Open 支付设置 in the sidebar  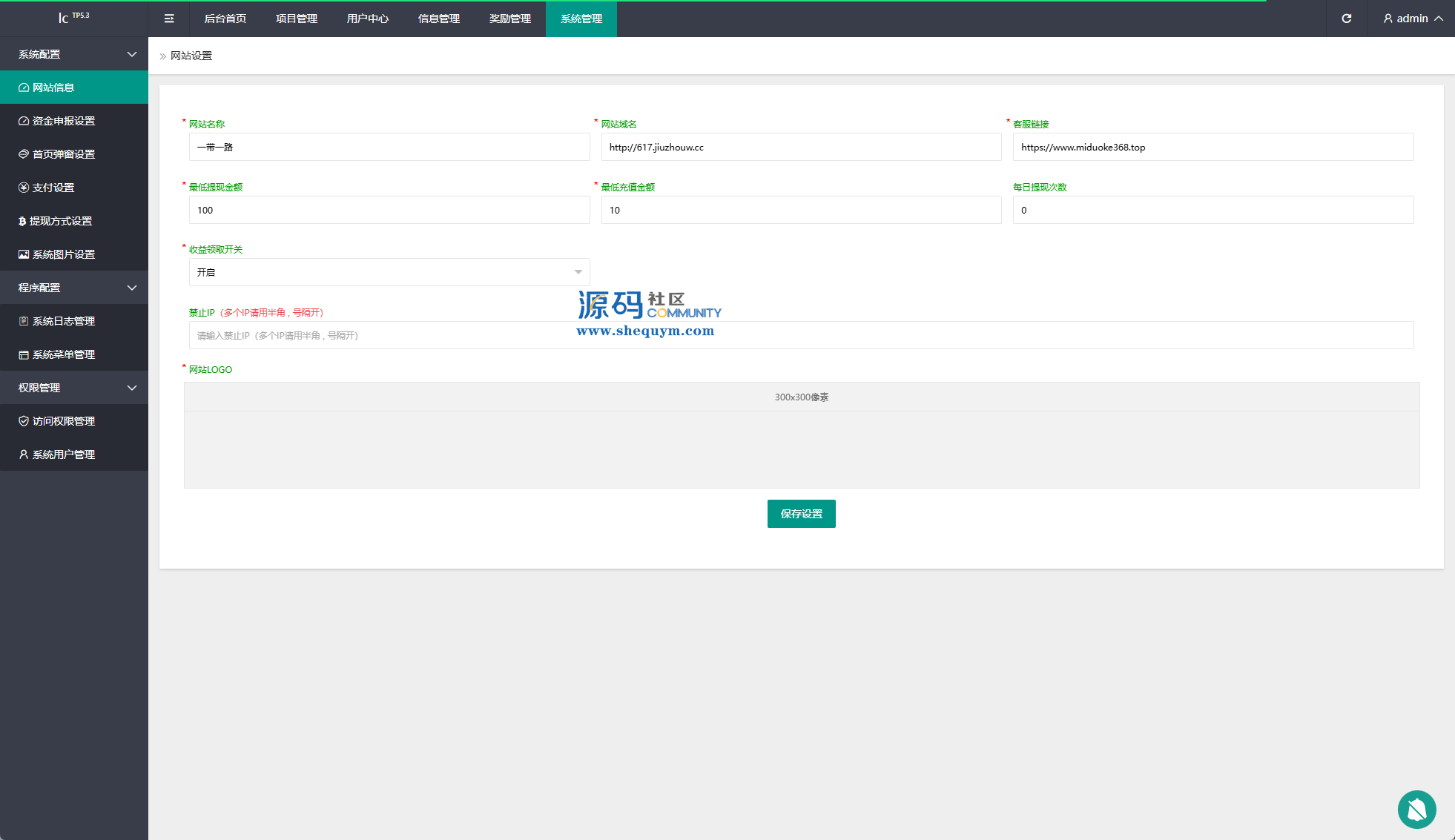53,188
